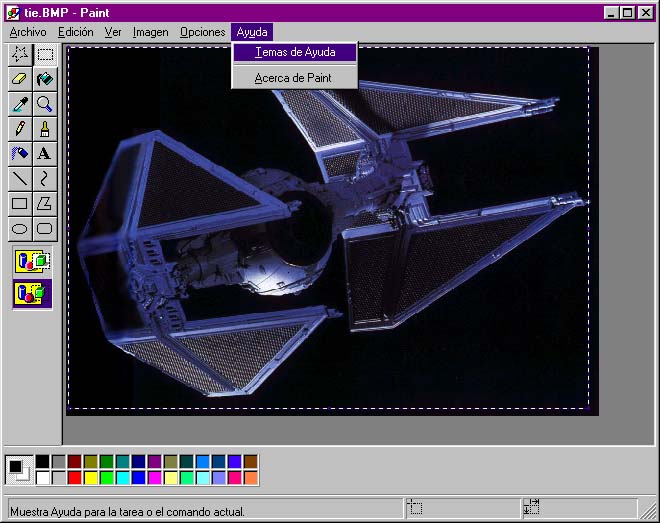Image resolution: width=660 pixels, height=523 pixels.
Task: Pick the white color swatch
Action: pos(43,478)
